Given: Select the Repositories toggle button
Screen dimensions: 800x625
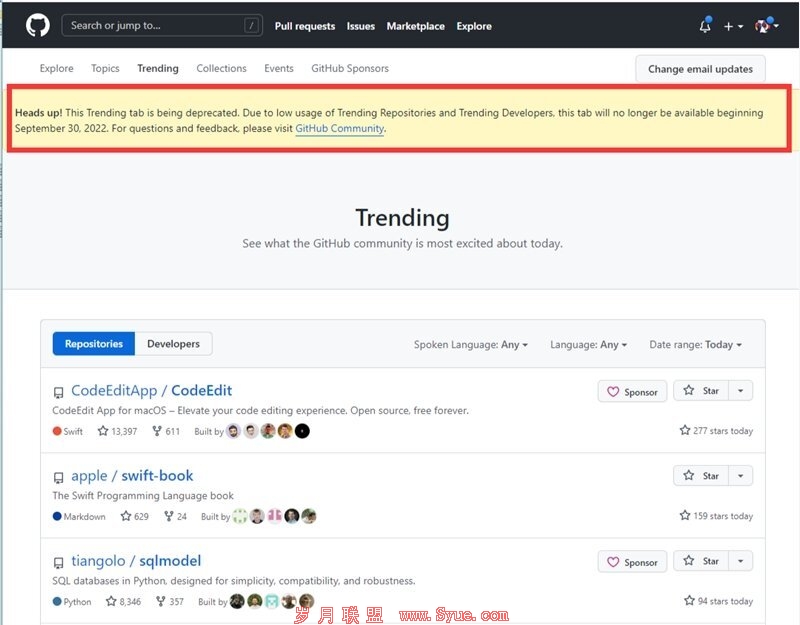Looking at the screenshot, I should click(x=94, y=344).
